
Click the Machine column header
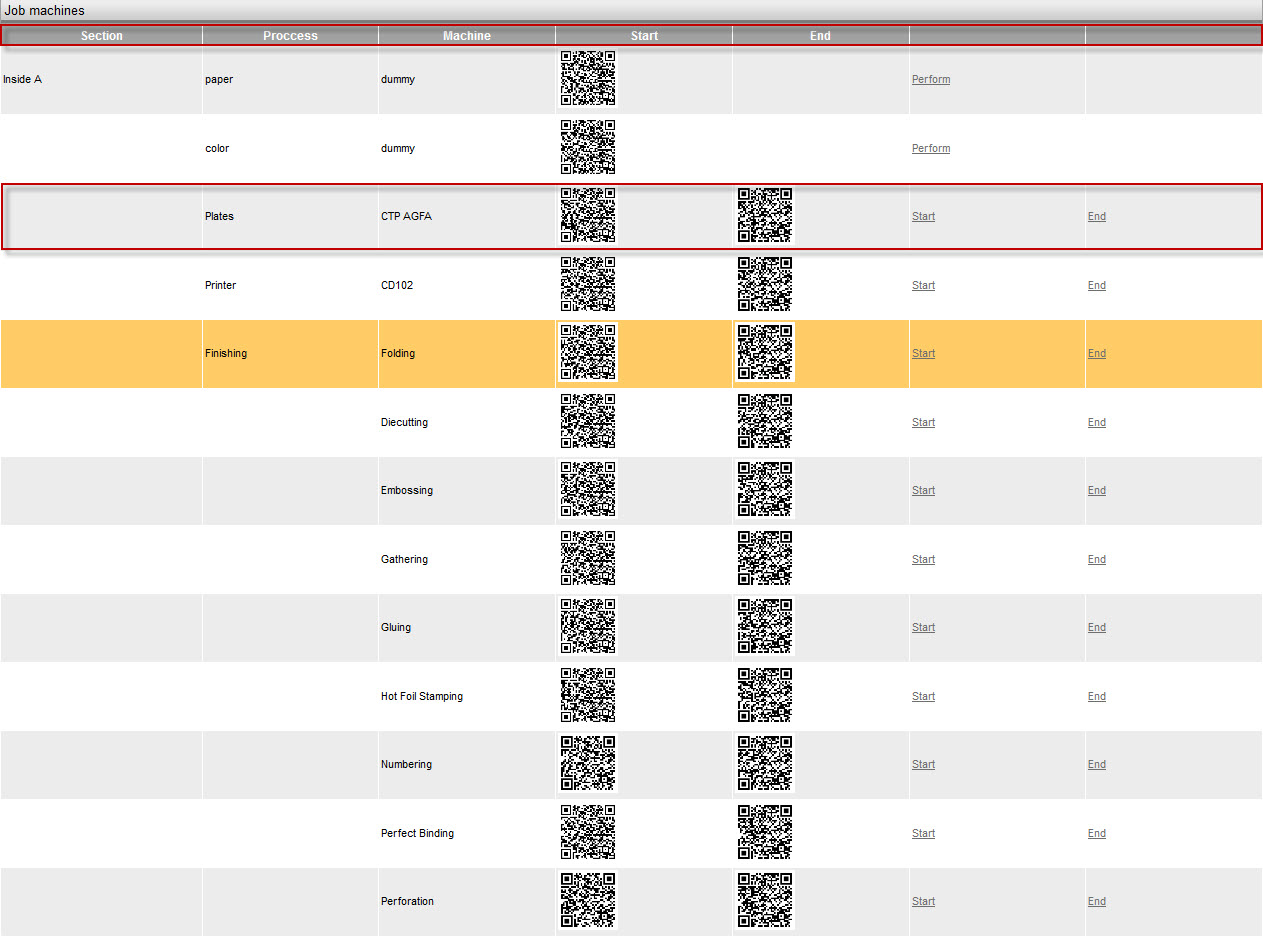point(467,36)
